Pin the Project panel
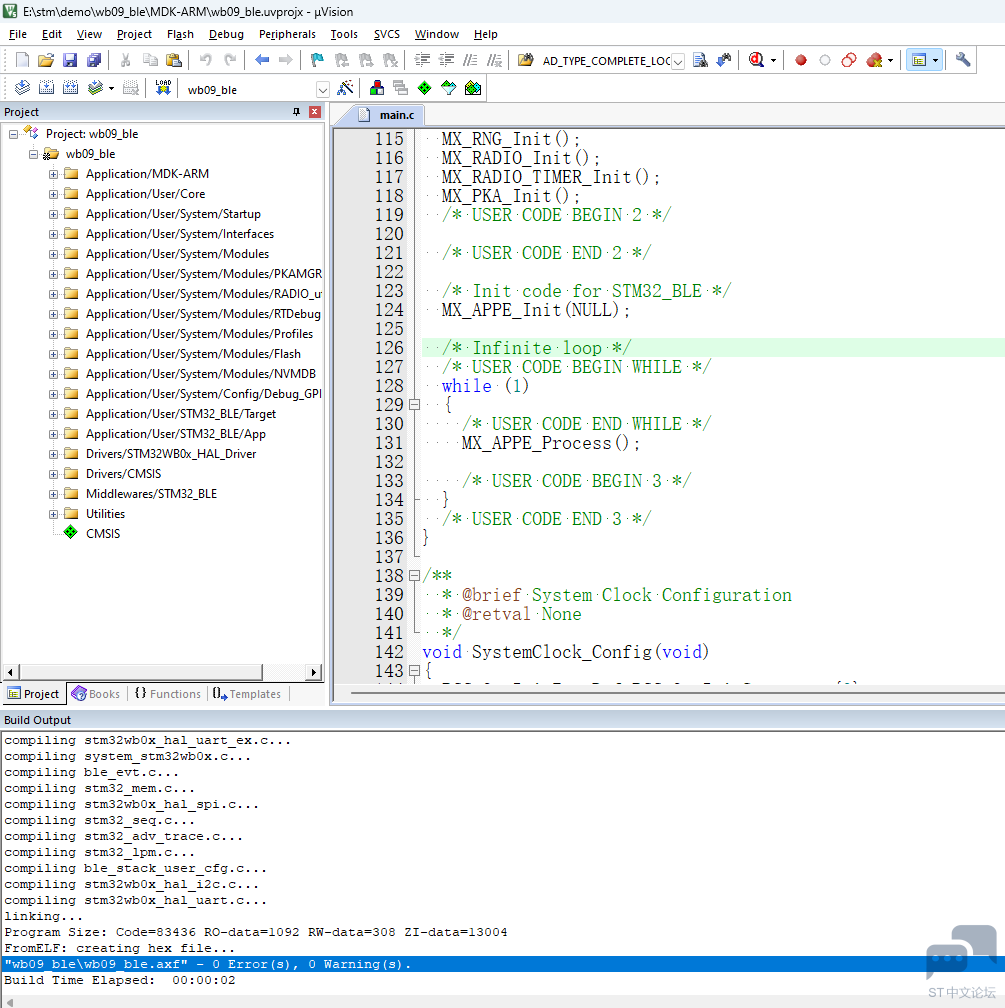 point(296,112)
